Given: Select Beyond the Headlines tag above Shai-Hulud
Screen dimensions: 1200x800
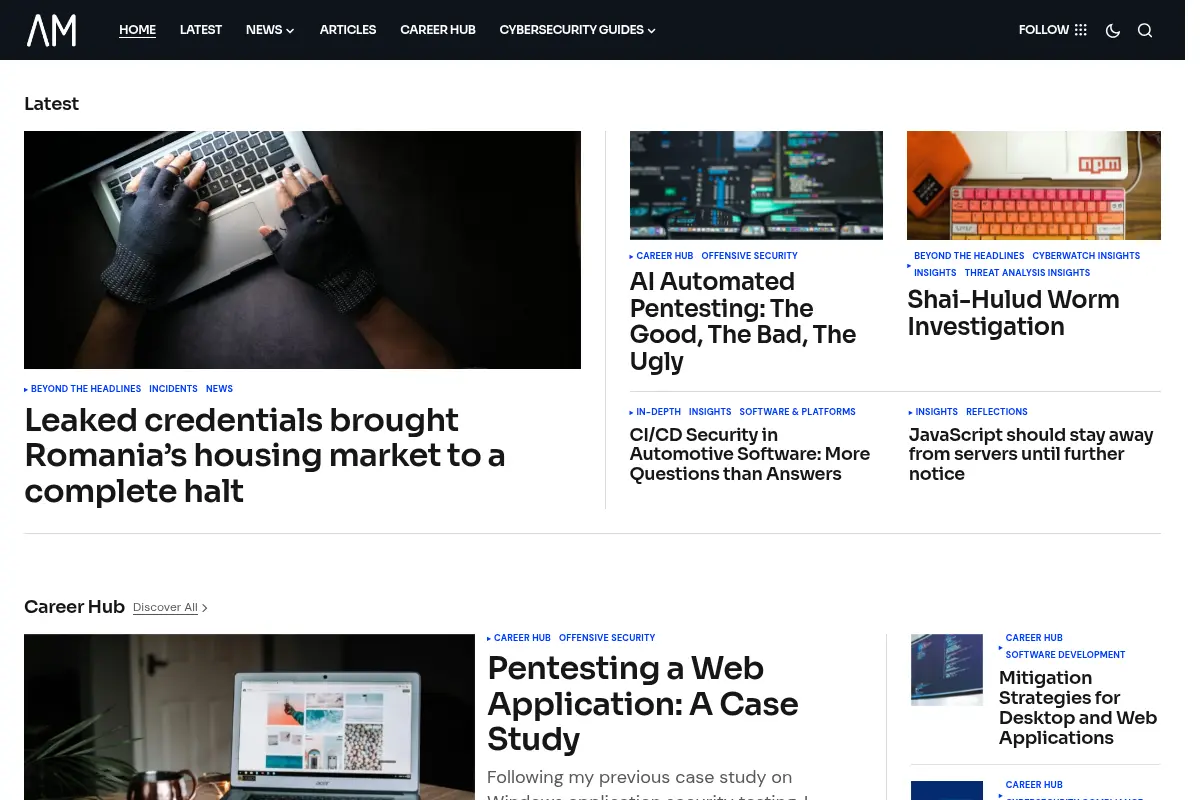Looking at the screenshot, I should pos(969,256).
